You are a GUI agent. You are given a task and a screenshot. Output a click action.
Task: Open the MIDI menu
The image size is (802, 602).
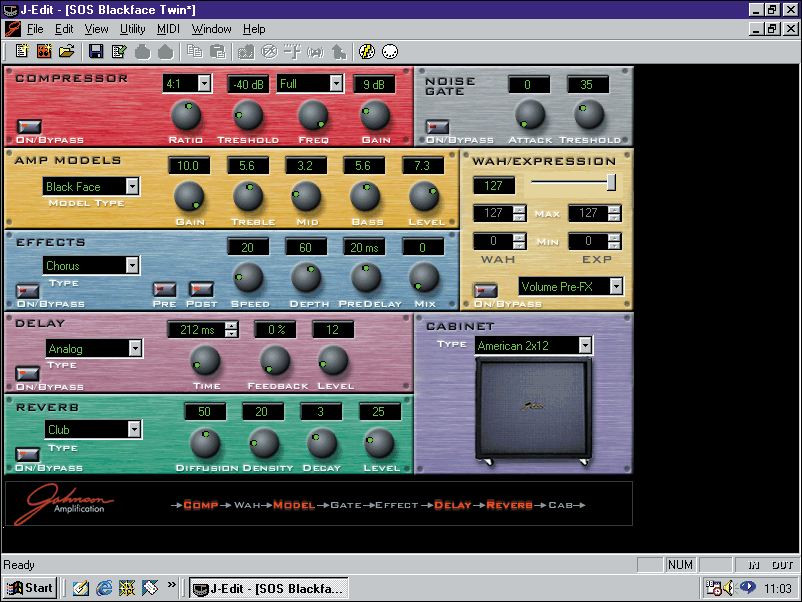168,29
